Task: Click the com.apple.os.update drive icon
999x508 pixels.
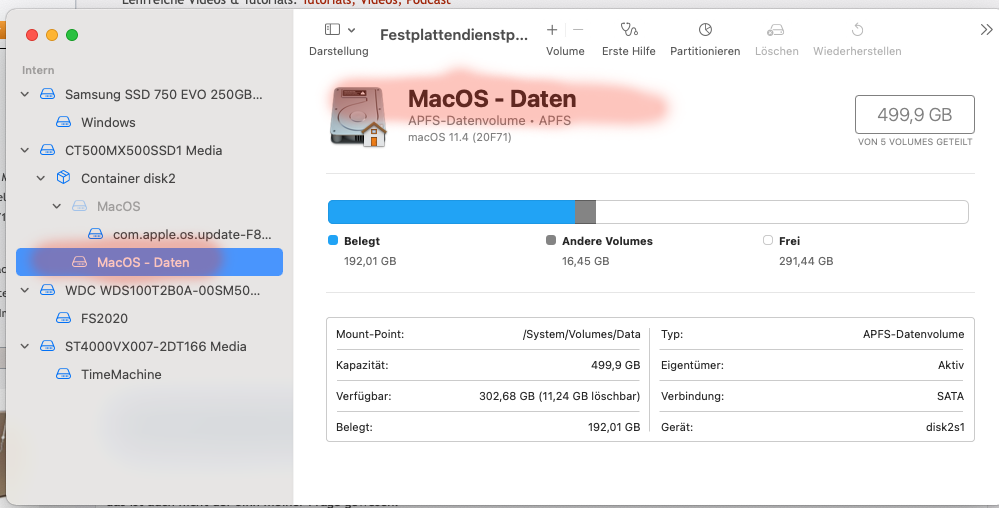Action: tap(95, 234)
